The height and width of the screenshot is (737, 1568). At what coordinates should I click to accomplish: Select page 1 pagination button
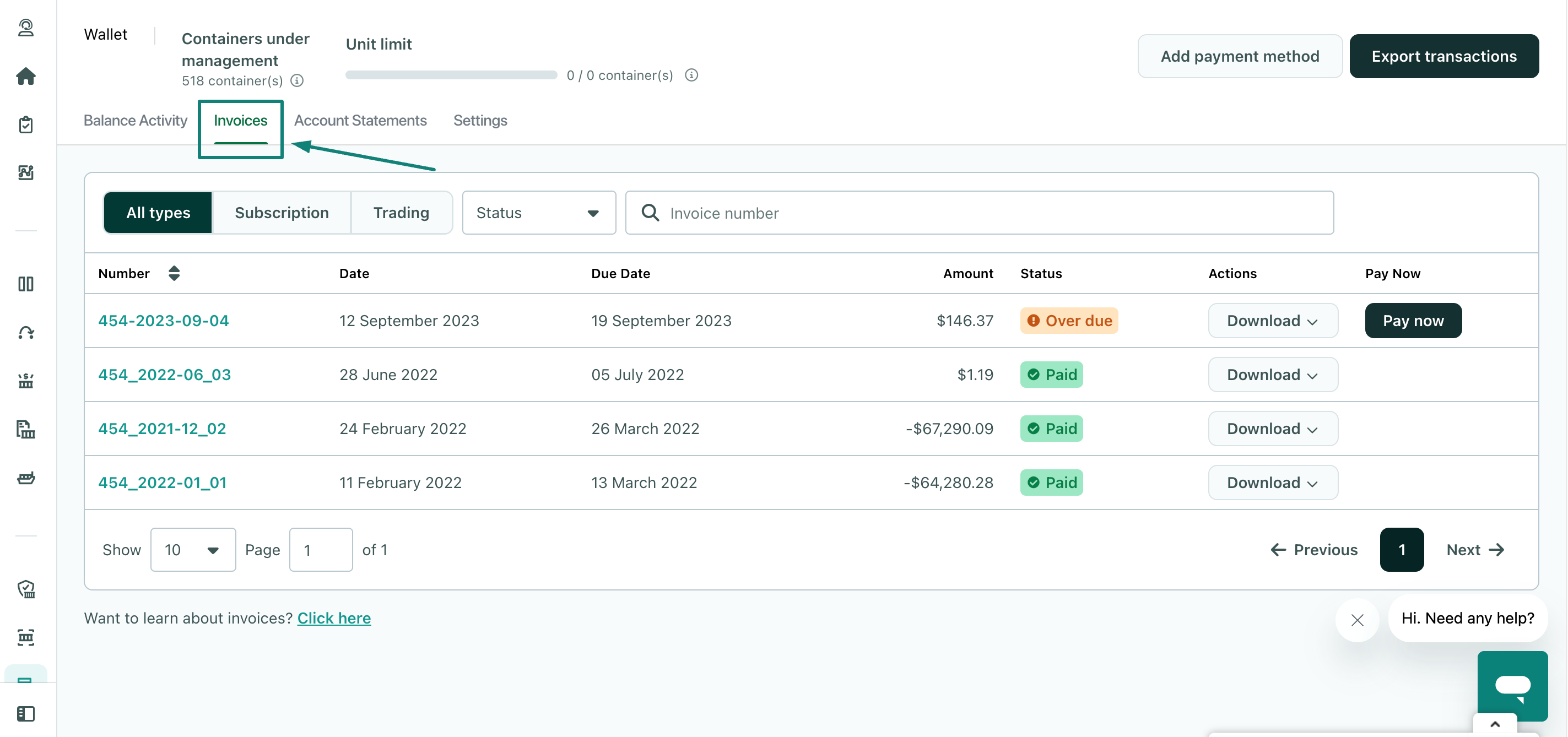(x=1401, y=550)
